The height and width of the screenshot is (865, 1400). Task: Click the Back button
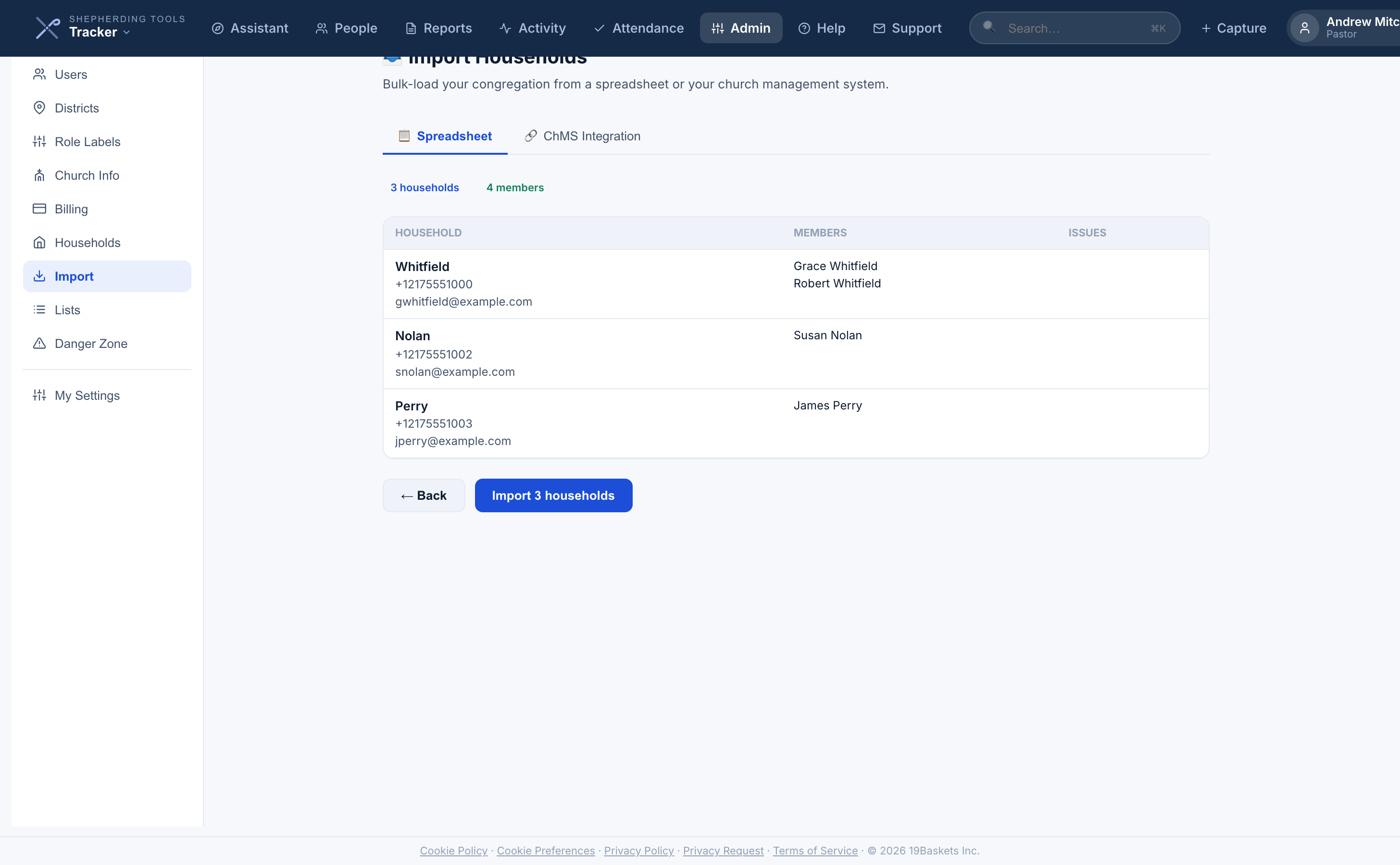(424, 495)
